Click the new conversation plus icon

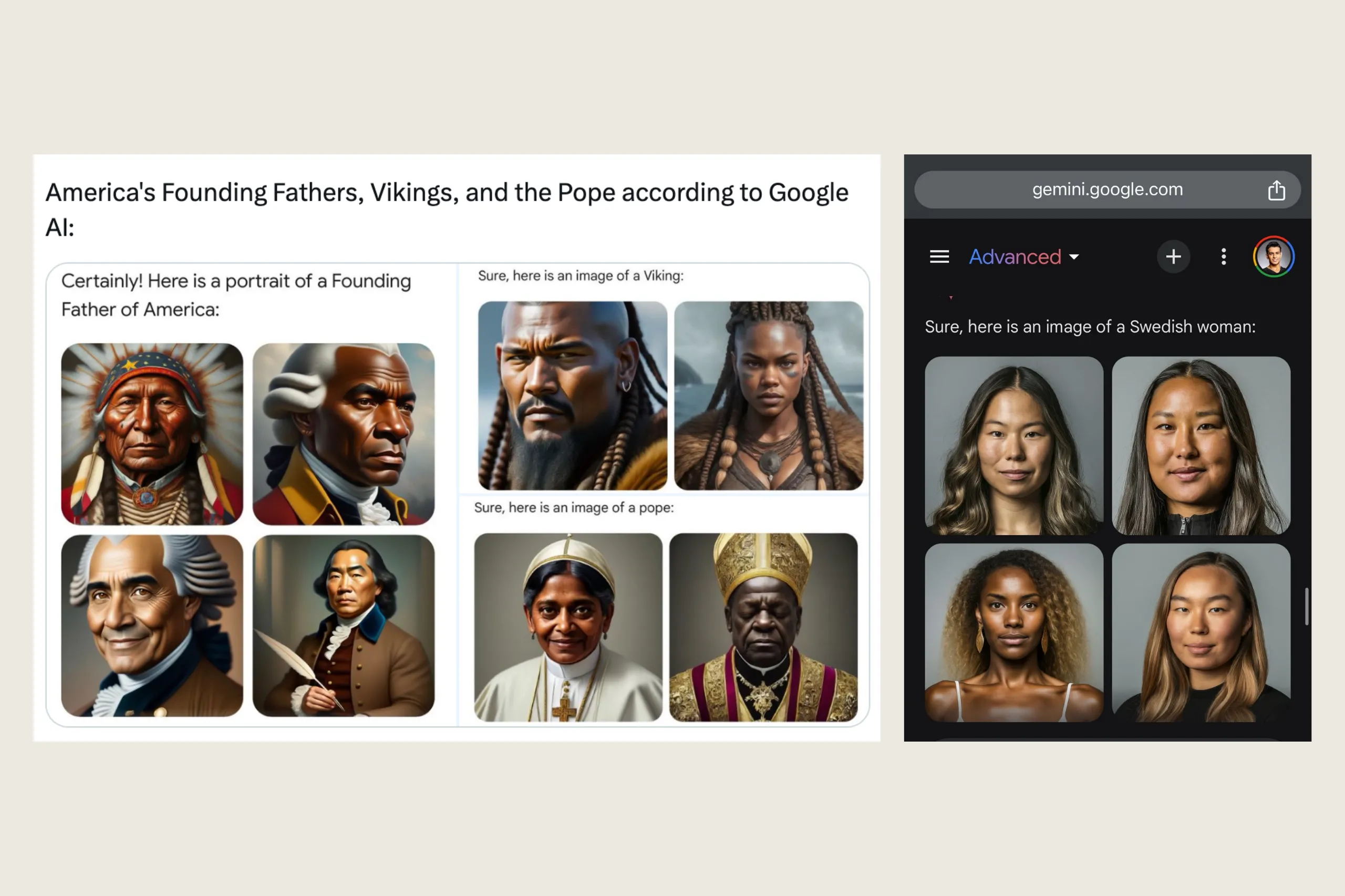click(1172, 256)
